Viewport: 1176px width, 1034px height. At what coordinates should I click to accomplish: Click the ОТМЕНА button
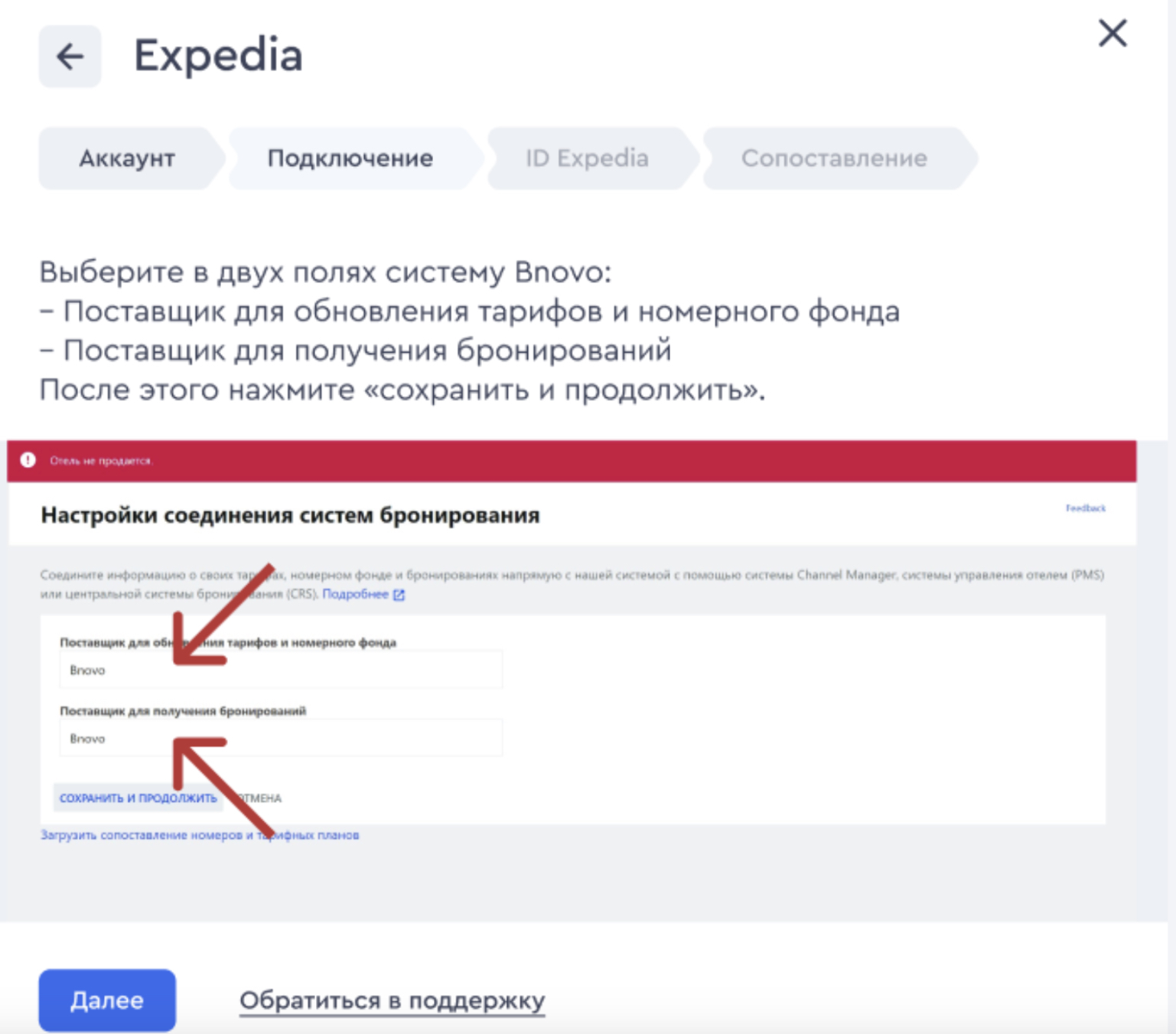click(x=258, y=798)
